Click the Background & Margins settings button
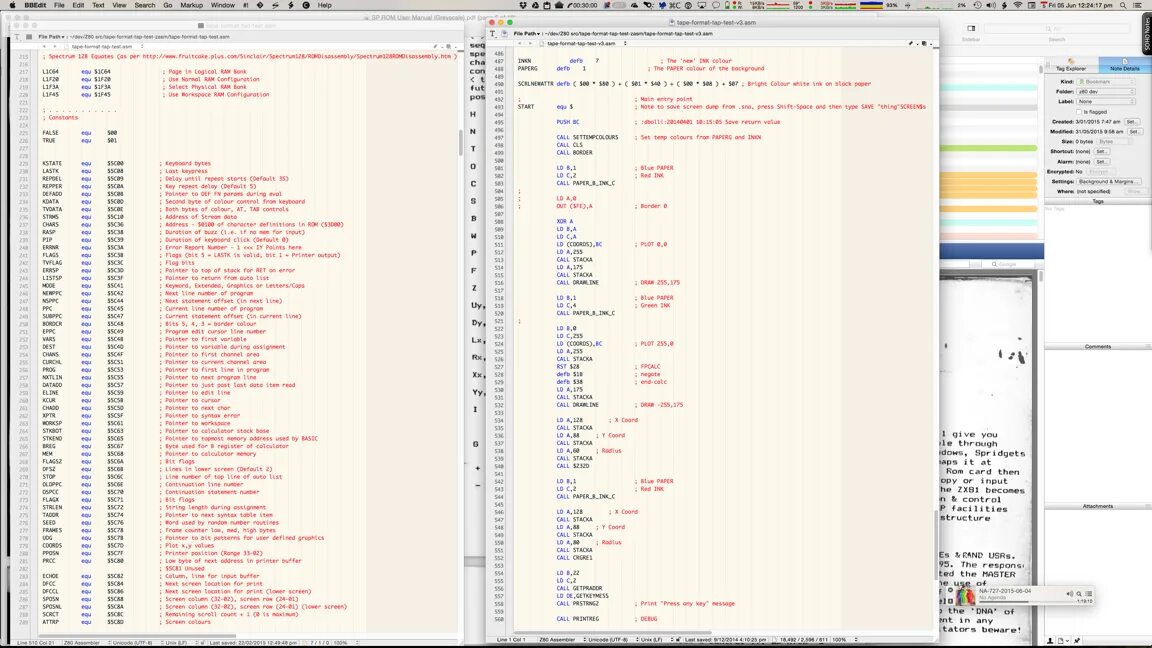The height and width of the screenshot is (648, 1152). point(1108,181)
